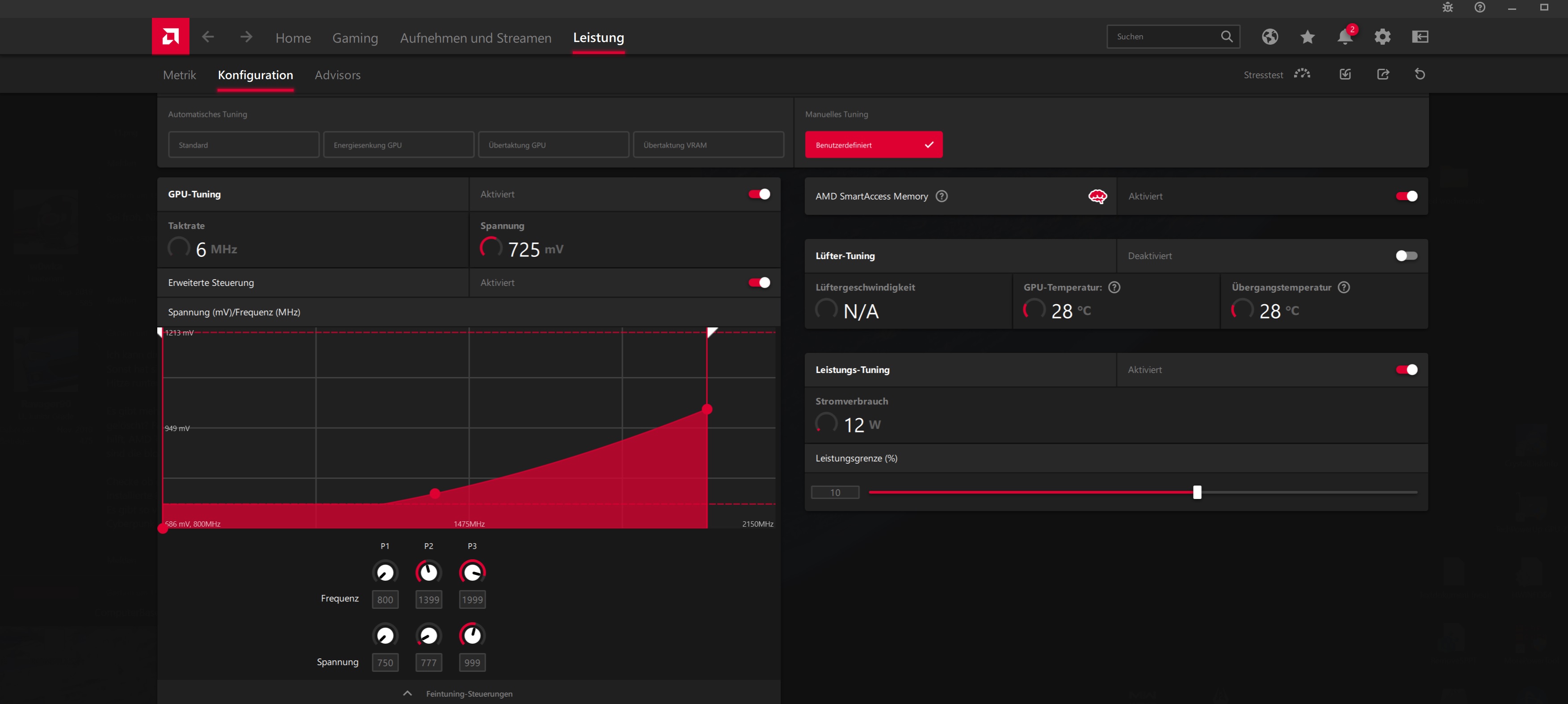Show help for Übergangstemperatur
1568x704 pixels.
[1344, 287]
